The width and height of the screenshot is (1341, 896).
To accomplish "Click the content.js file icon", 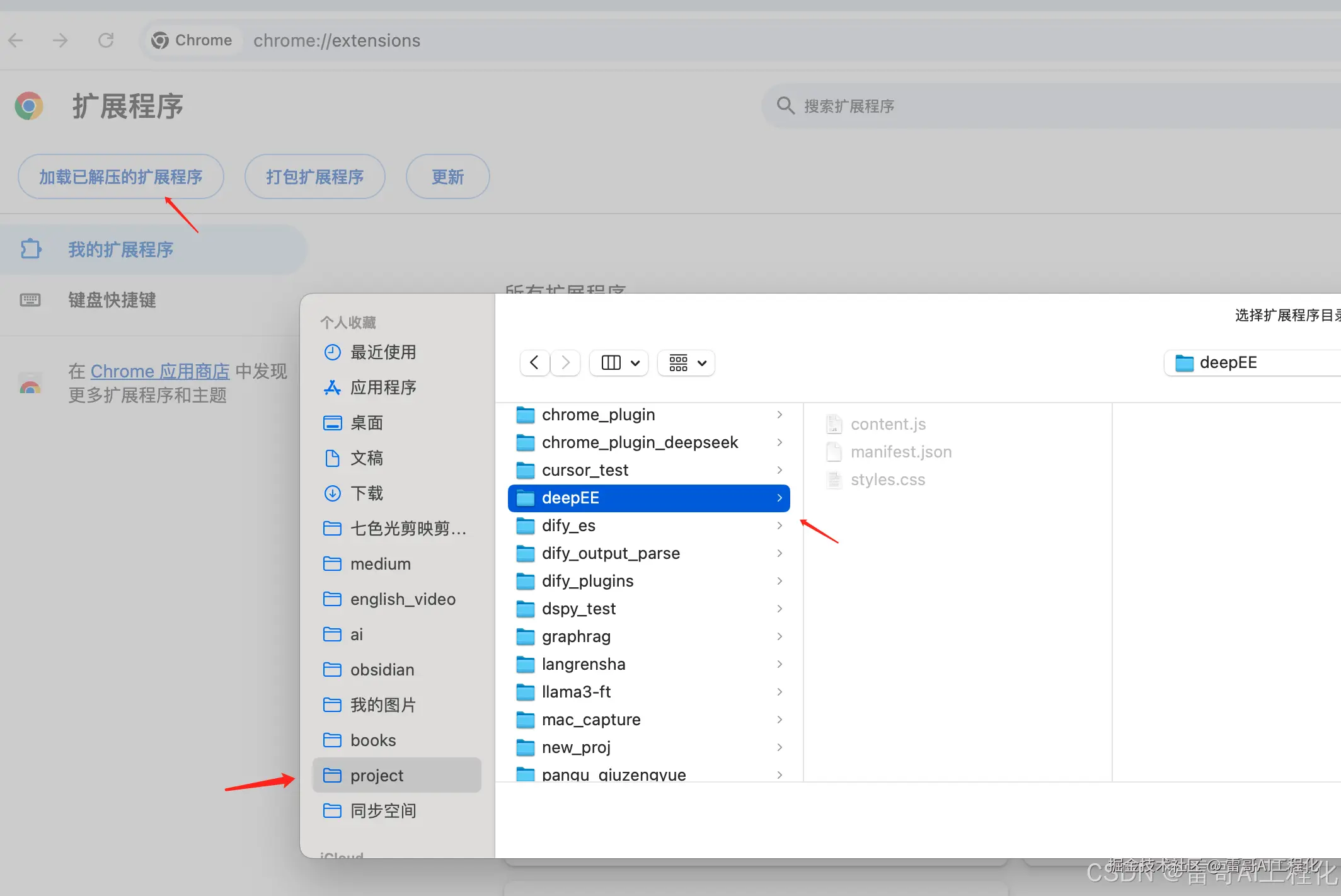I will [834, 424].
